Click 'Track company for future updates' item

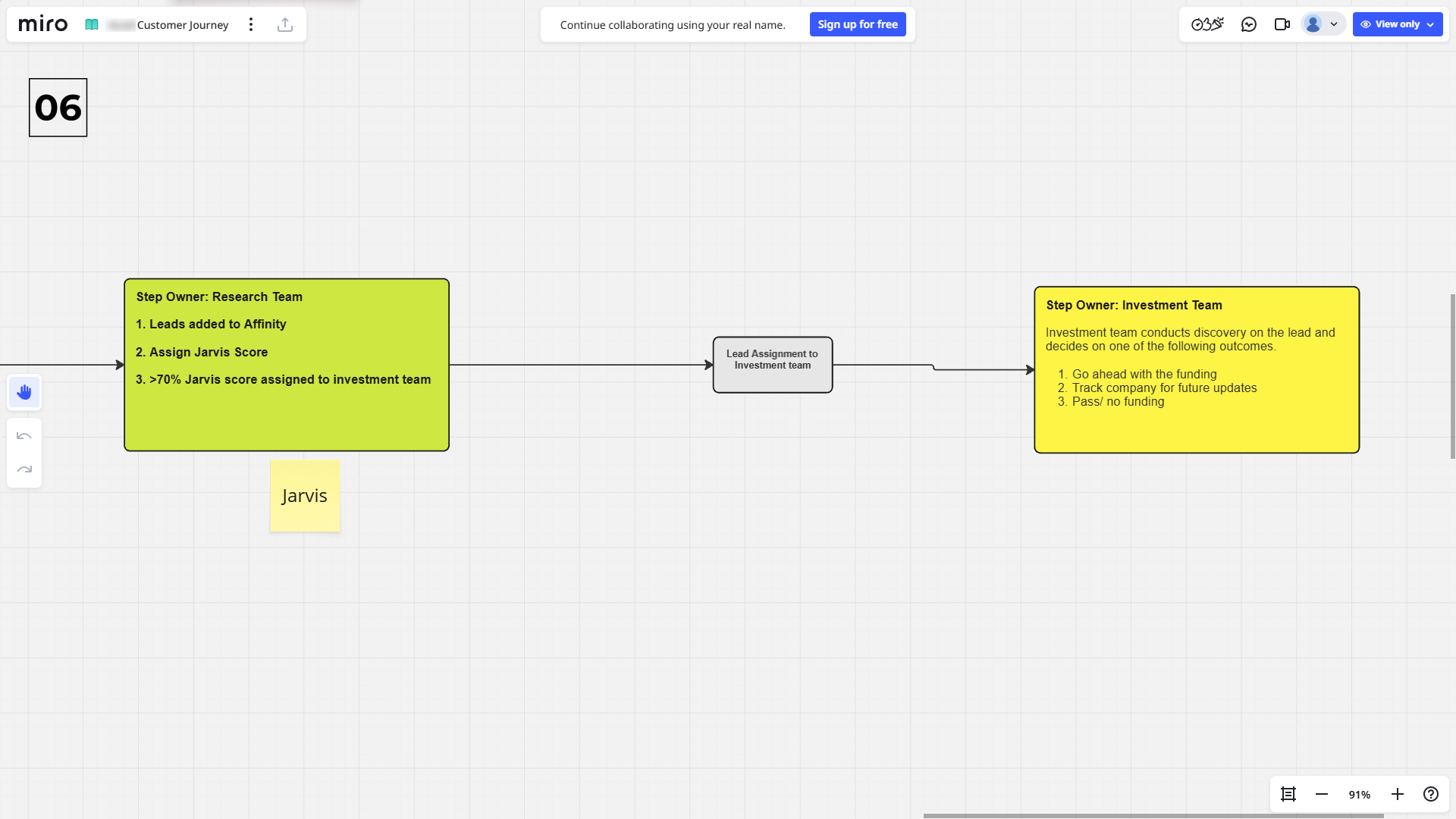[x=1164, y=388]
